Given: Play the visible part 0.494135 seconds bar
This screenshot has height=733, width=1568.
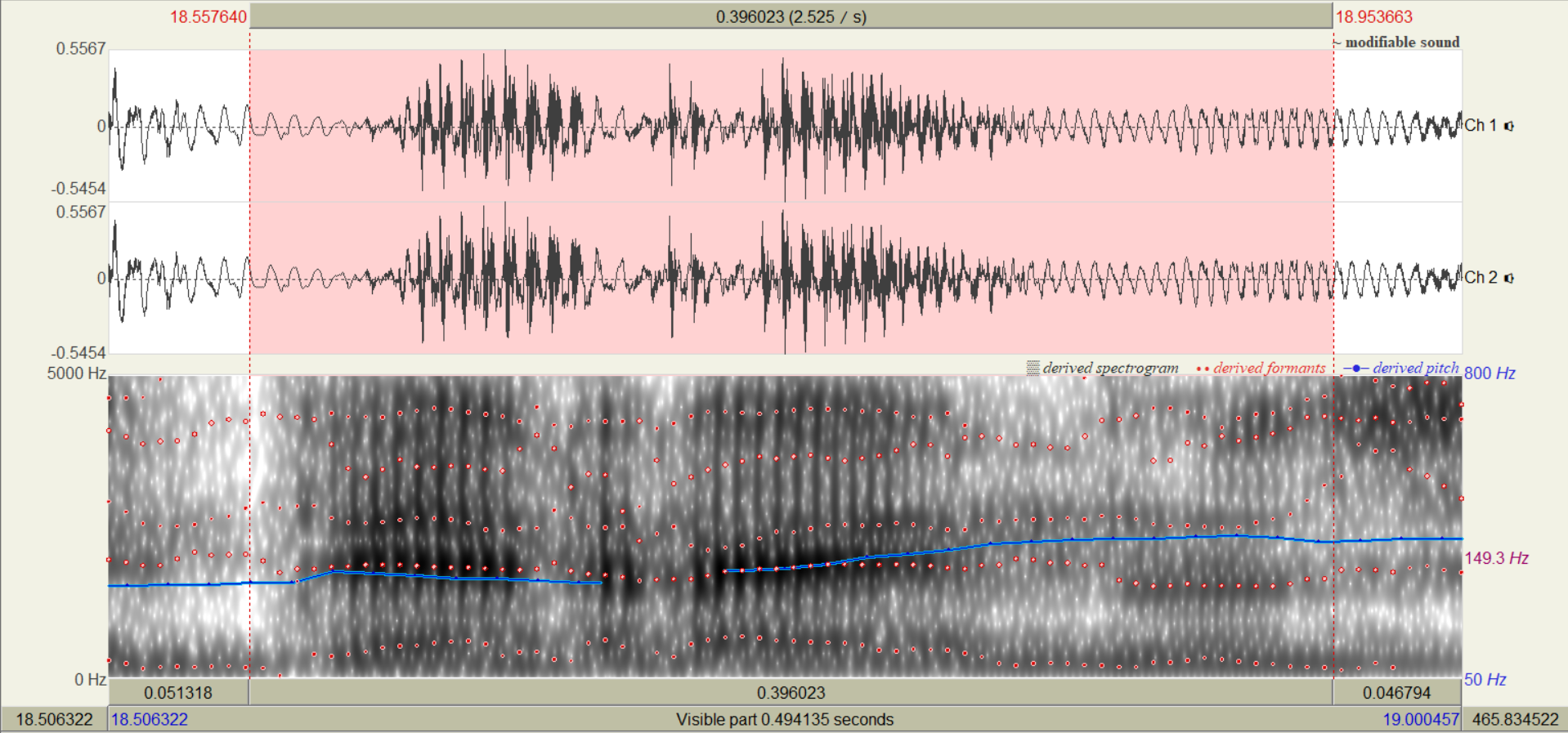Looking at the screenshot, I should tap(783, 720).
